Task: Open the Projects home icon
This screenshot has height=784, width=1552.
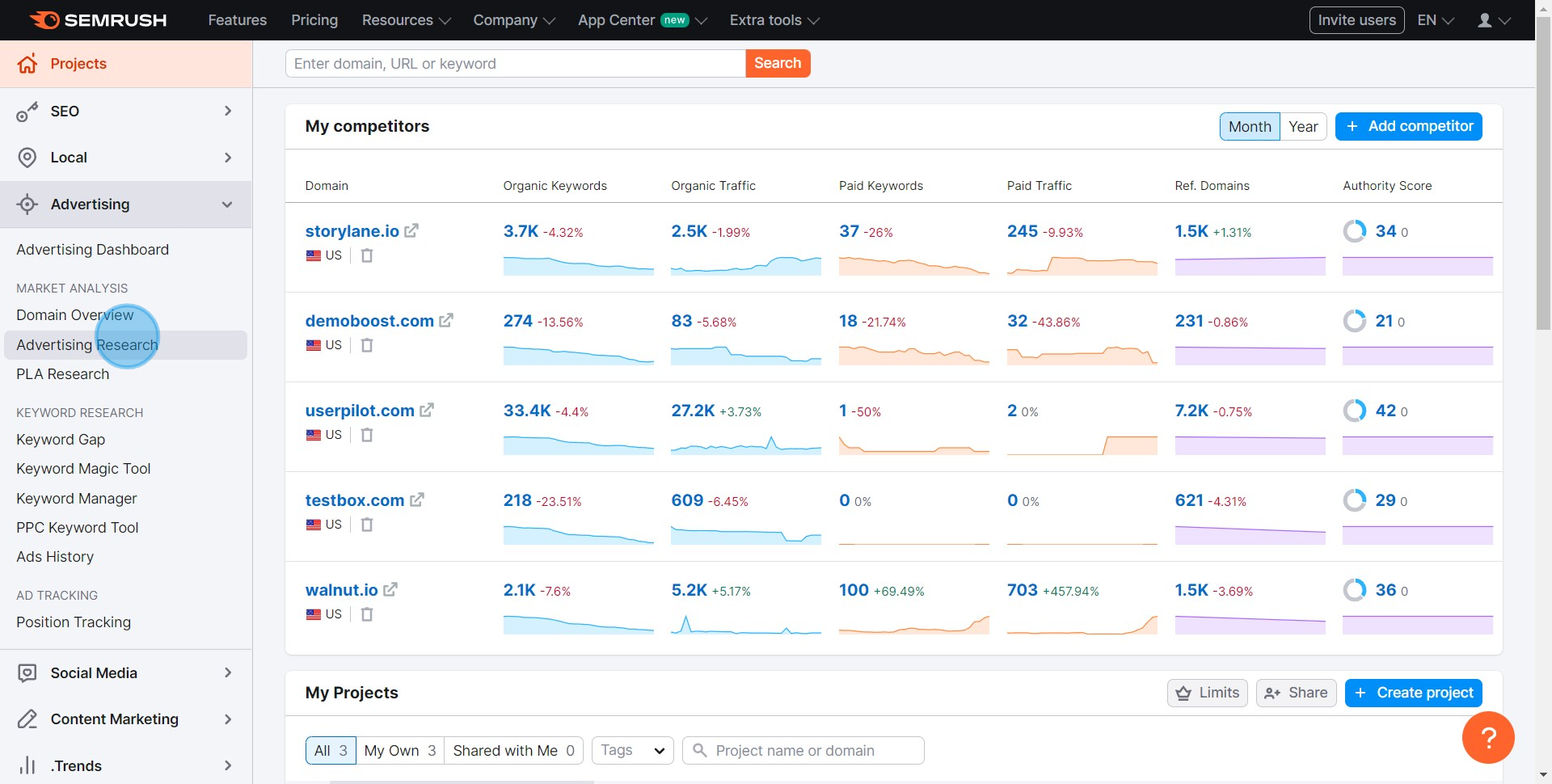Action: pyautogui.click(x=27, y=64)
